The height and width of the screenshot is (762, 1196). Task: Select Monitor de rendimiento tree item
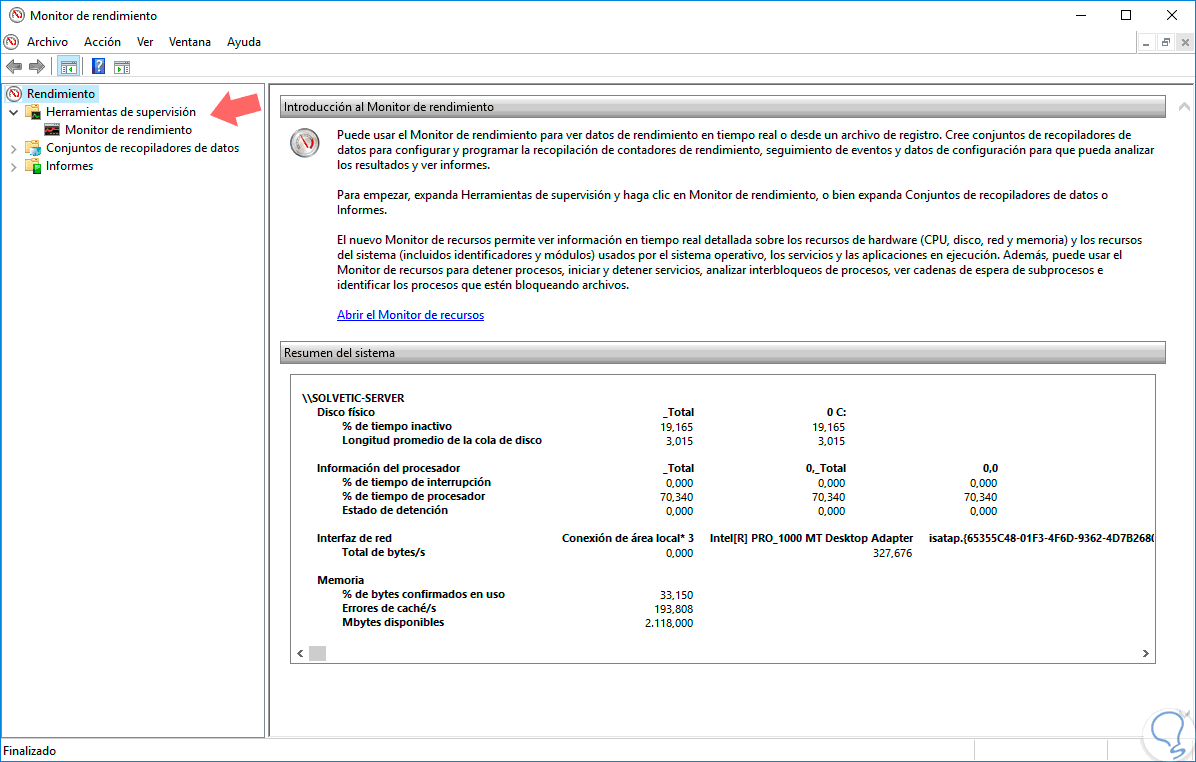128,130
